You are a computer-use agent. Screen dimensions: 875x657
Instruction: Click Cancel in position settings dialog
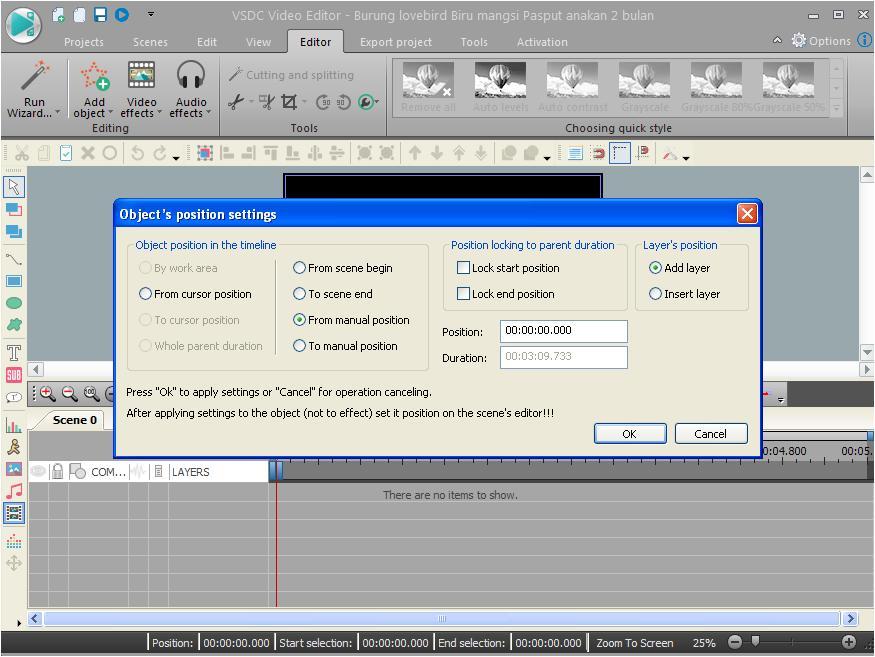[x=710, y=434]
